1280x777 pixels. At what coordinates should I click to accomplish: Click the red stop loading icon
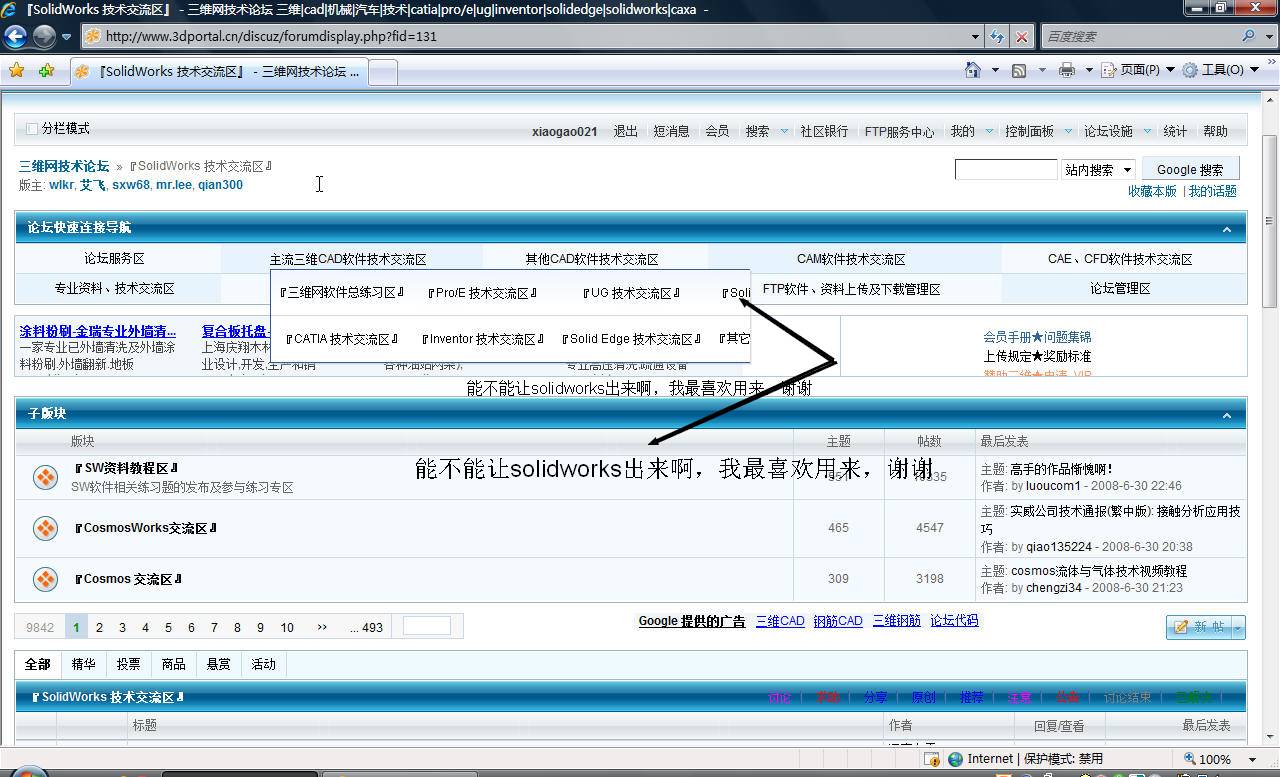1021,36
